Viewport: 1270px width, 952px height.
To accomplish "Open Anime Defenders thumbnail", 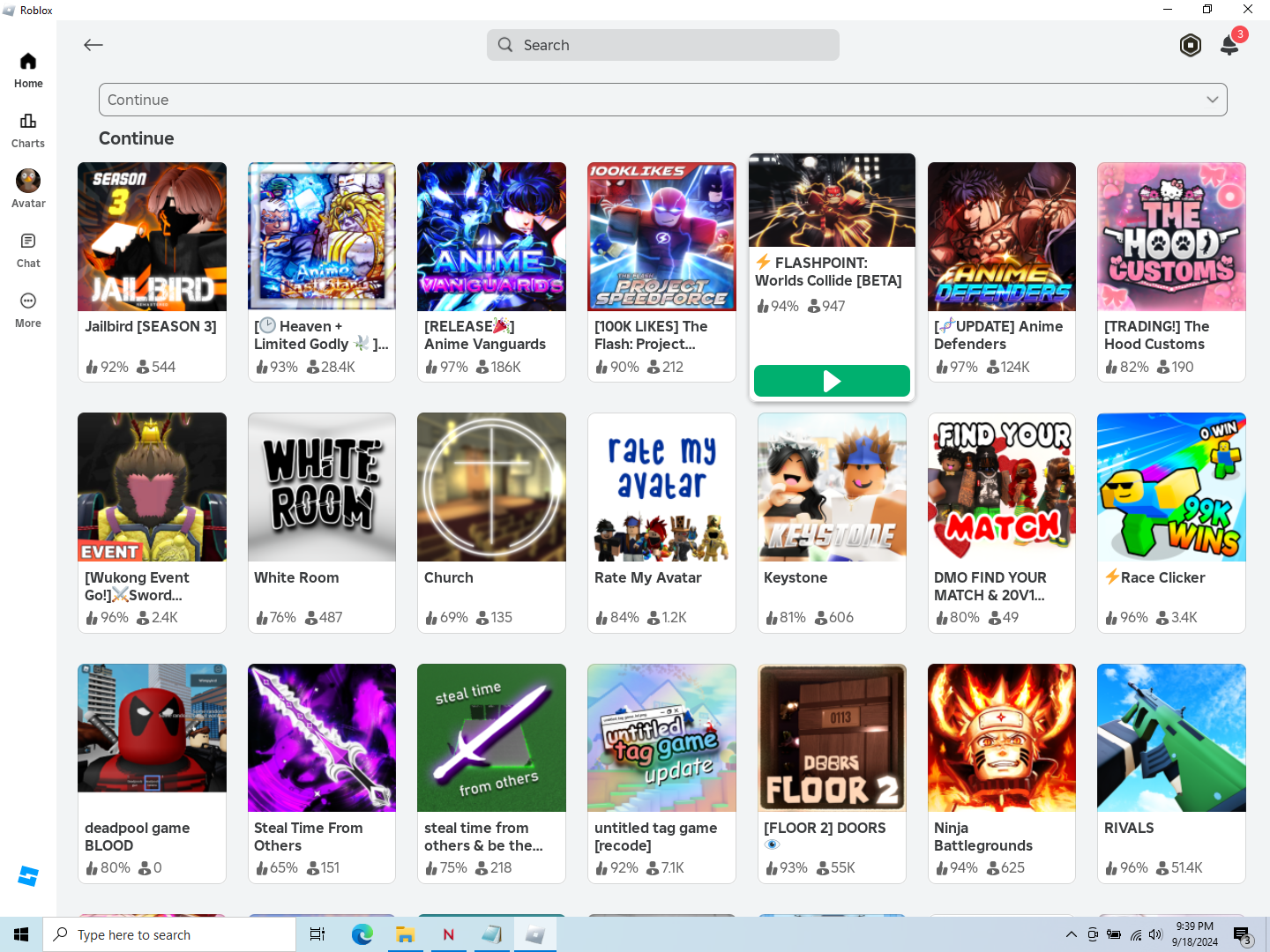I will pyautogui.click(x=1002, y=236).
